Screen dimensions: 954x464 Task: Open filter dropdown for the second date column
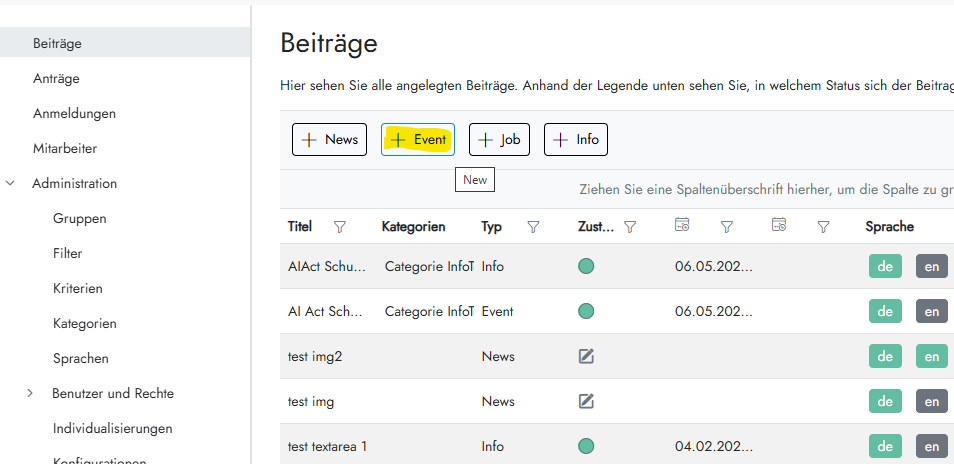coord(823,227)
